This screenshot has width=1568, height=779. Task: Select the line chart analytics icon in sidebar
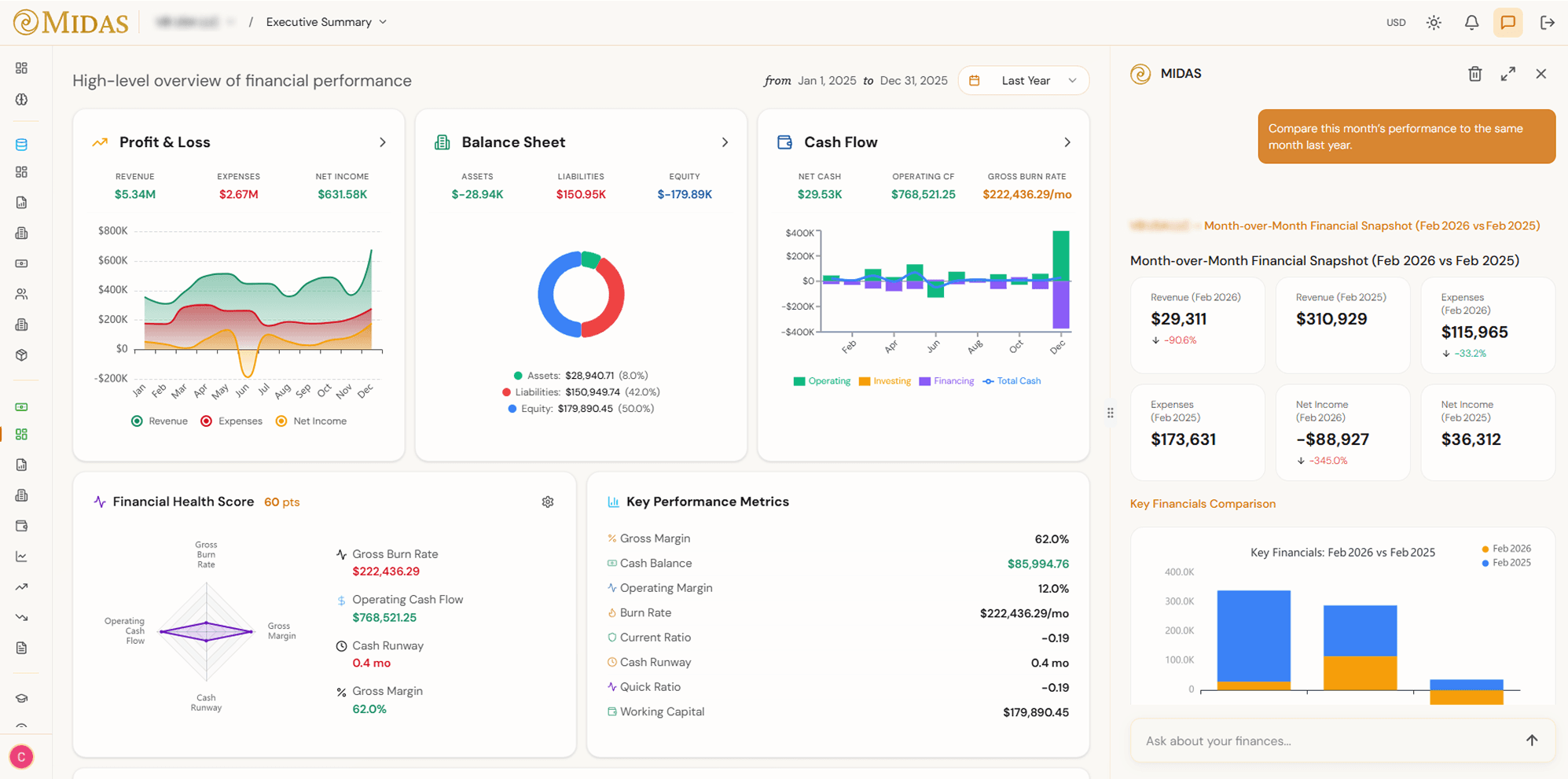(x=22, y=556)
